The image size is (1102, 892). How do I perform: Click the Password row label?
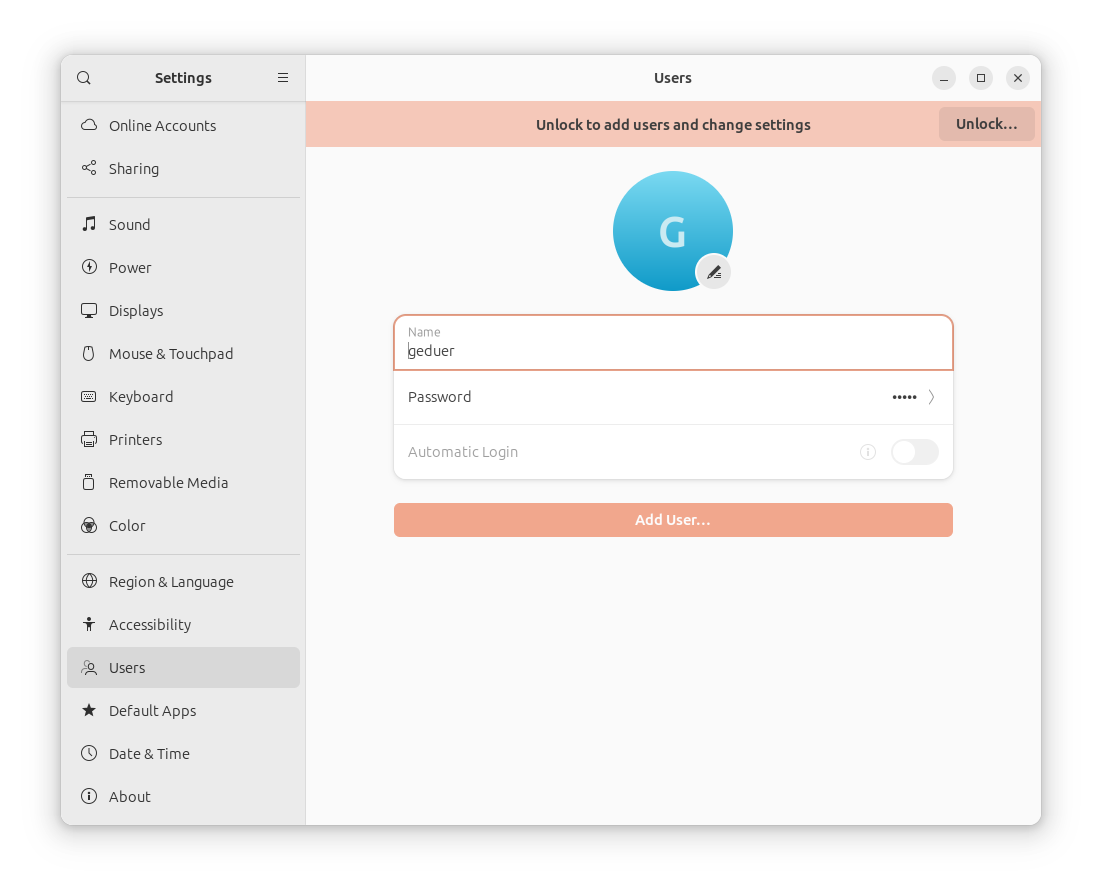pyautogui.click(x=439, y=397)
